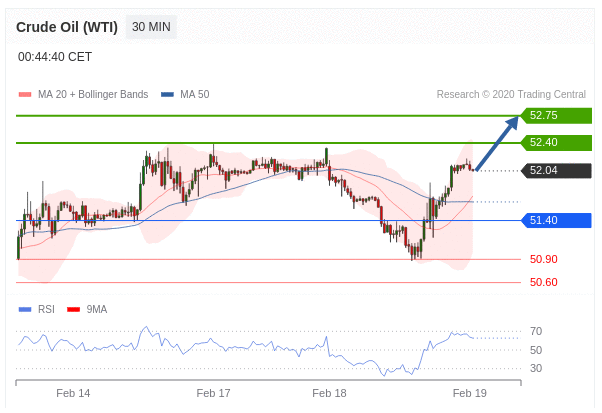
Task: Click the 51.40 blue pivot label
Action: pyautogui.click(x=556, y=220)
